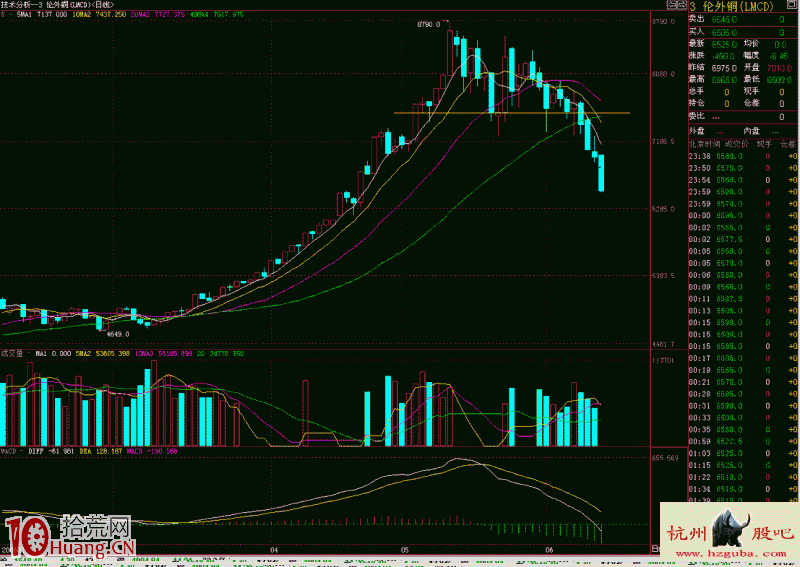The width and height of the screenshot is (800, 567).
Task: Click the 委比 row
Action: (743, 116)
